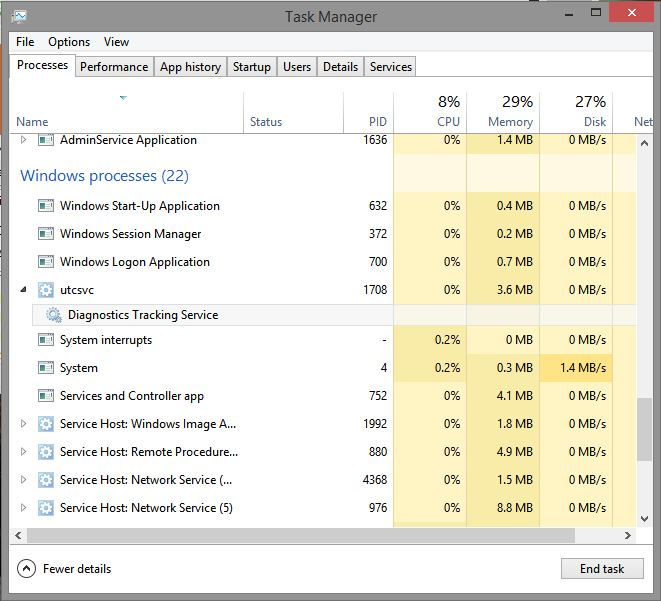Click the Windows Start-Up Application icon
The width and height of the screenshot is (661, 601).
[46, 206]
